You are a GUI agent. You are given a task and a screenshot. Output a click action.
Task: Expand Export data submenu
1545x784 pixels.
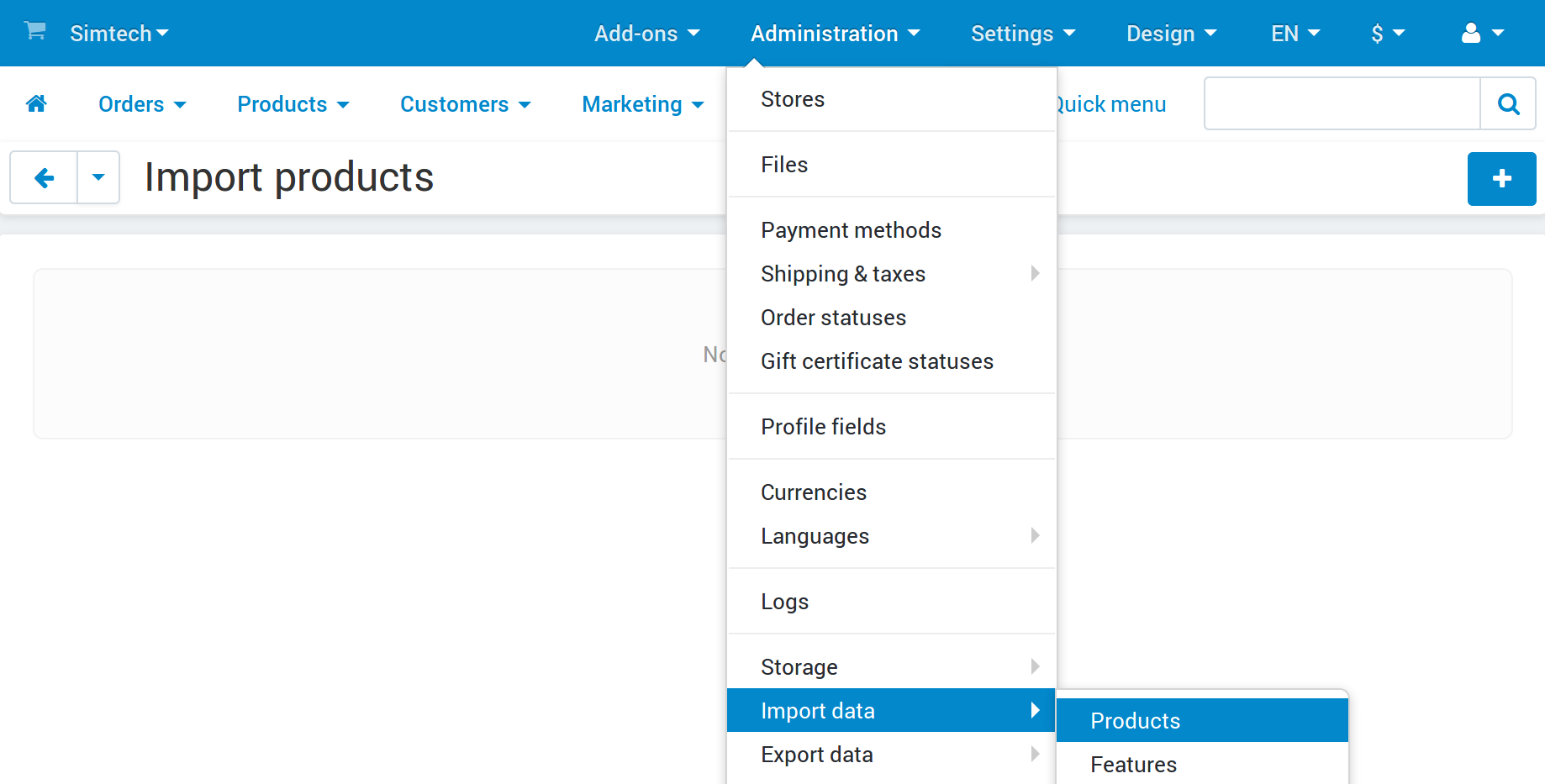(x=891, y=755)
